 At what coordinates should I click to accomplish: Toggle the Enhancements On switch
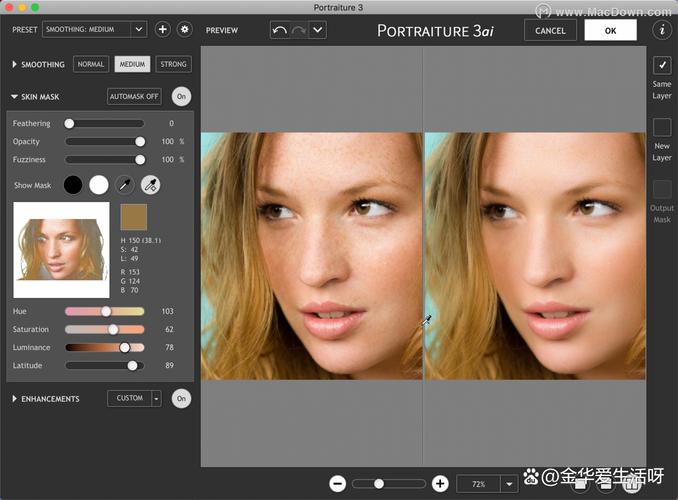[181, 398]
